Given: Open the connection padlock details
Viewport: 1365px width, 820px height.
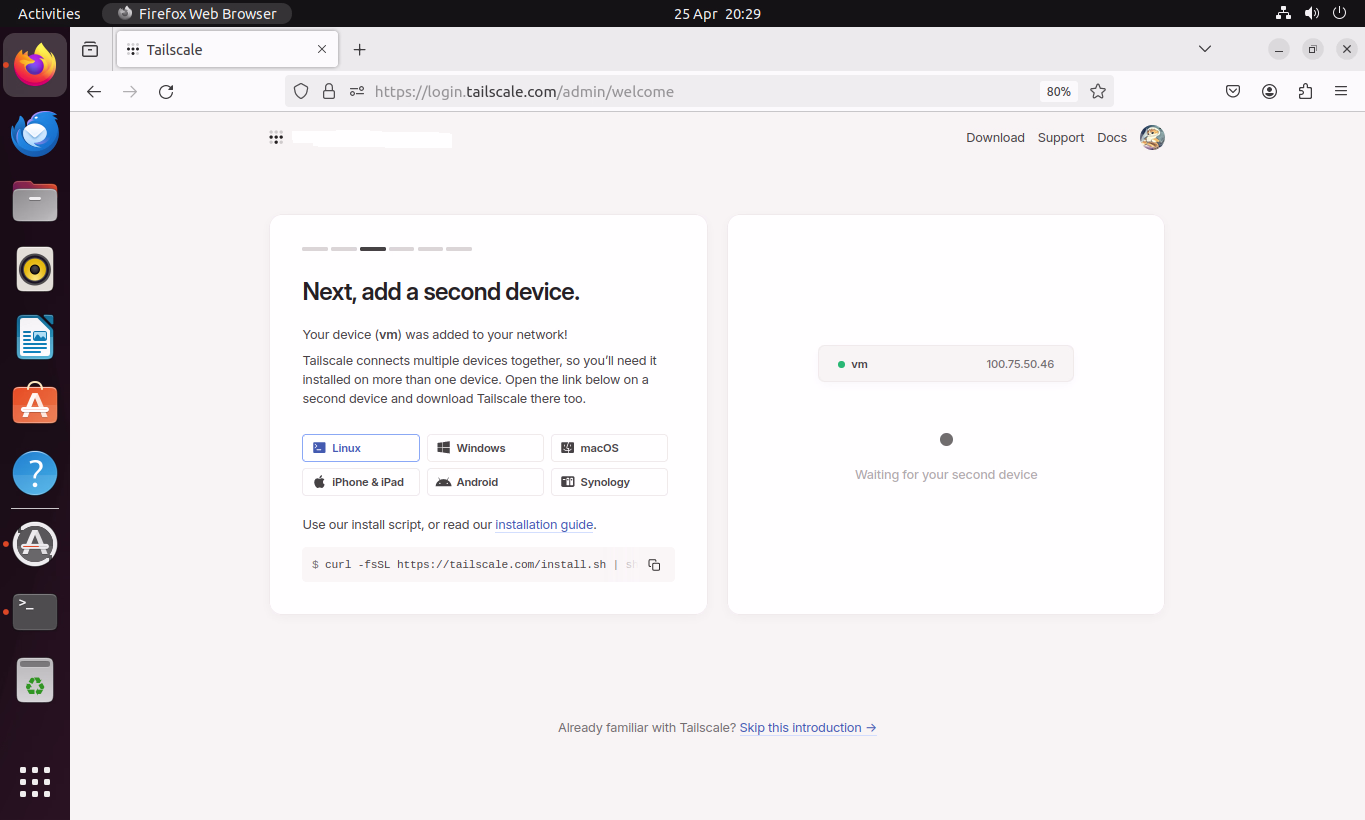Looking at the screenshot, I should (x=329, y=91).
